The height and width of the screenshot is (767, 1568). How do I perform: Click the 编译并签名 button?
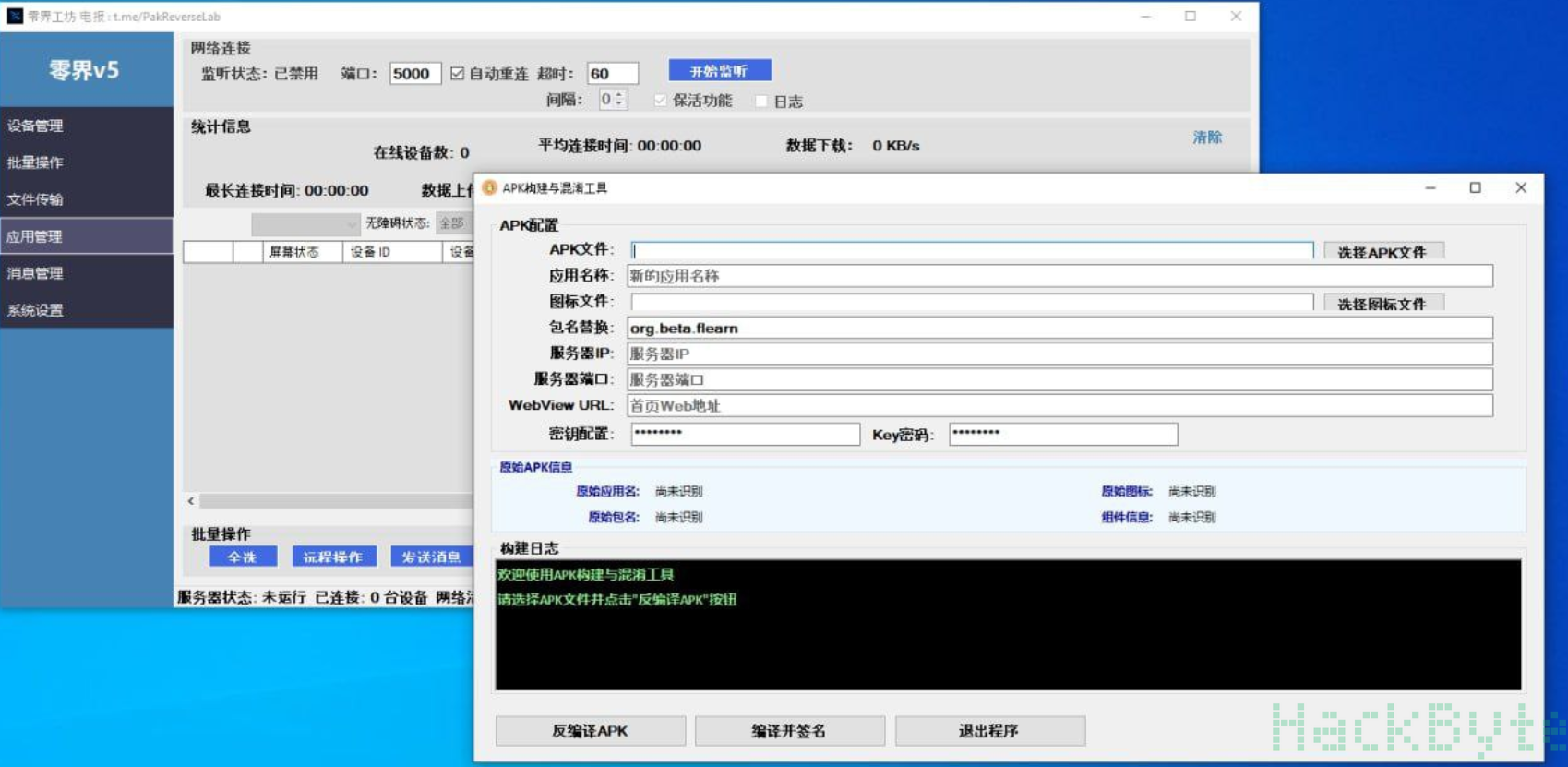[790, 731]
